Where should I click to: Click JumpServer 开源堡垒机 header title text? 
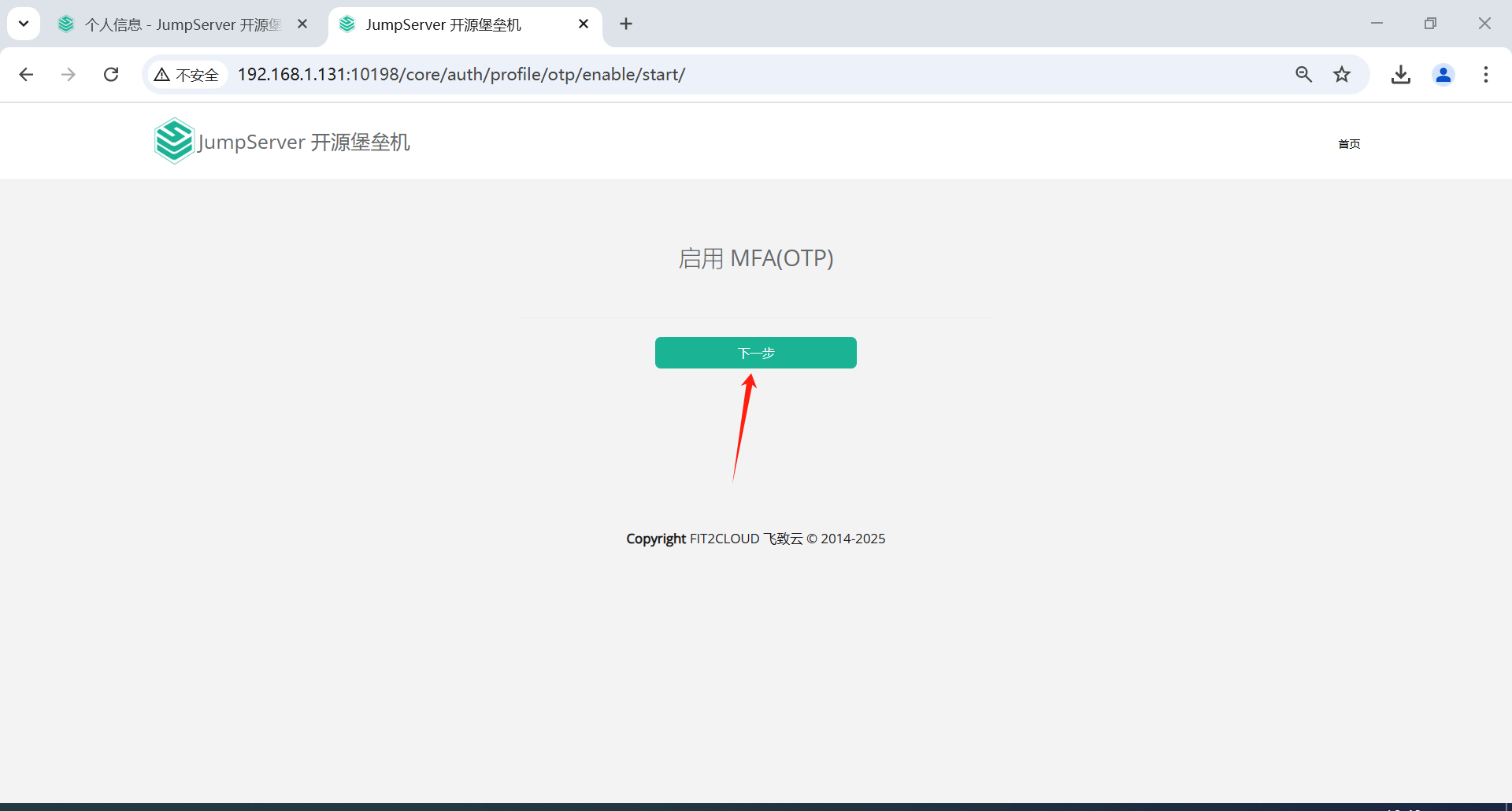coord(304,142)
